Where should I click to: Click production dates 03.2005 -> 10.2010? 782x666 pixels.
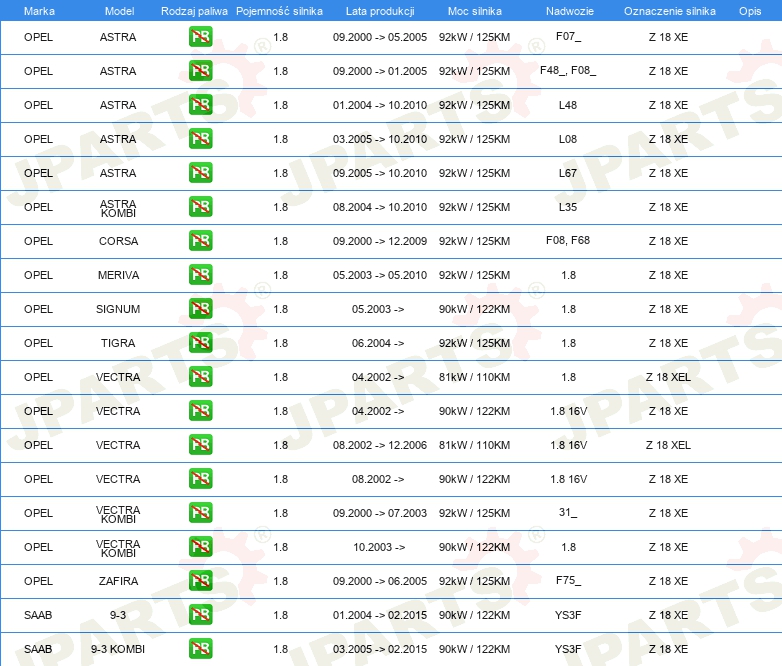pos(380,139)
